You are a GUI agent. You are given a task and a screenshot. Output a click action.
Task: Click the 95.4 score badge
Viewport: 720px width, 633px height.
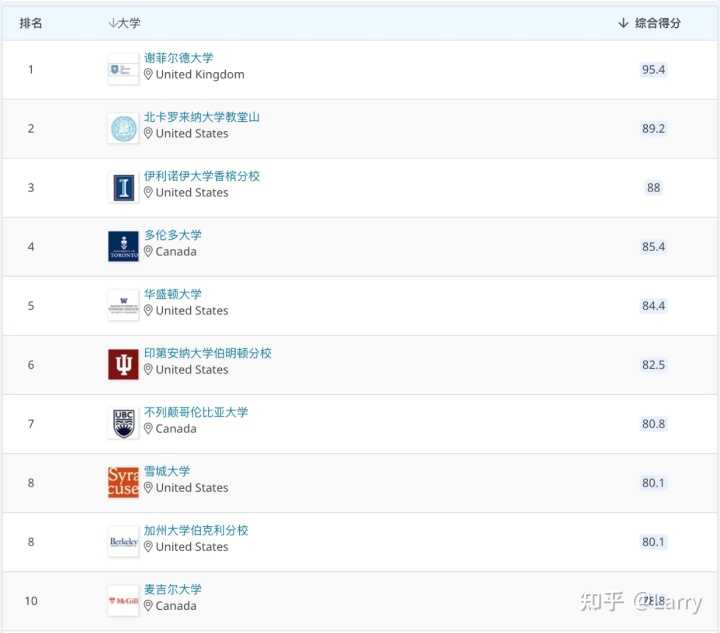click(x=653, y=70)
